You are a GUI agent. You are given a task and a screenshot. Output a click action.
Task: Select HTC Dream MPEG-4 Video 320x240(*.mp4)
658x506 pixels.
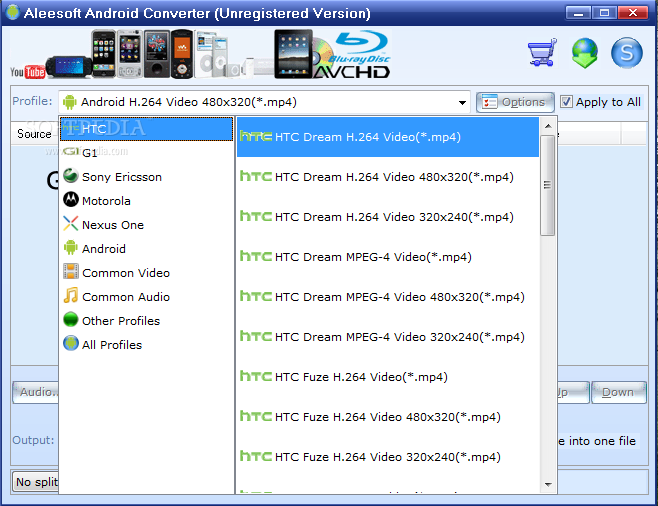tap(388, 336)
